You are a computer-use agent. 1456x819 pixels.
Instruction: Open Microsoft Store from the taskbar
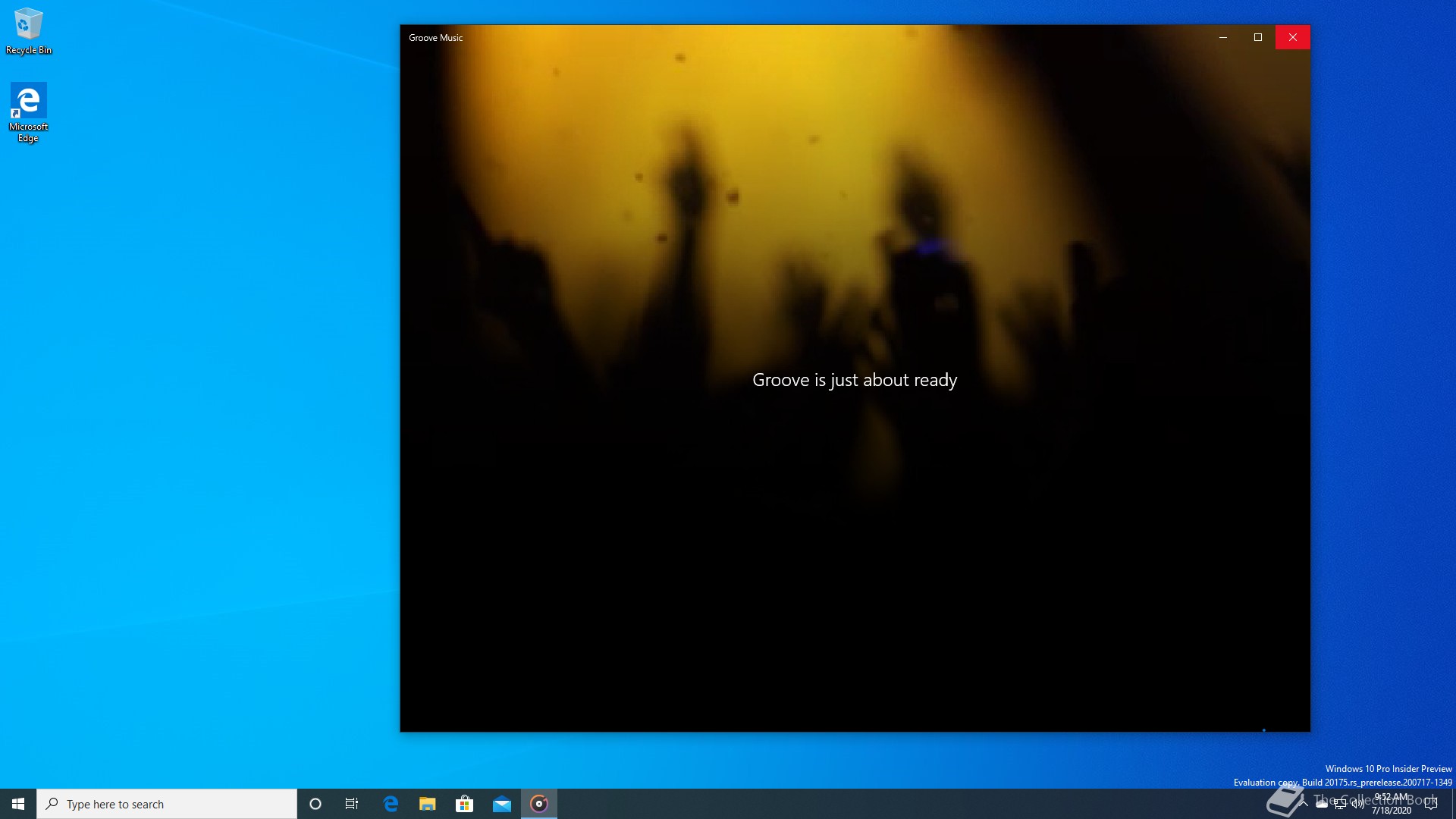coord(464,804)
